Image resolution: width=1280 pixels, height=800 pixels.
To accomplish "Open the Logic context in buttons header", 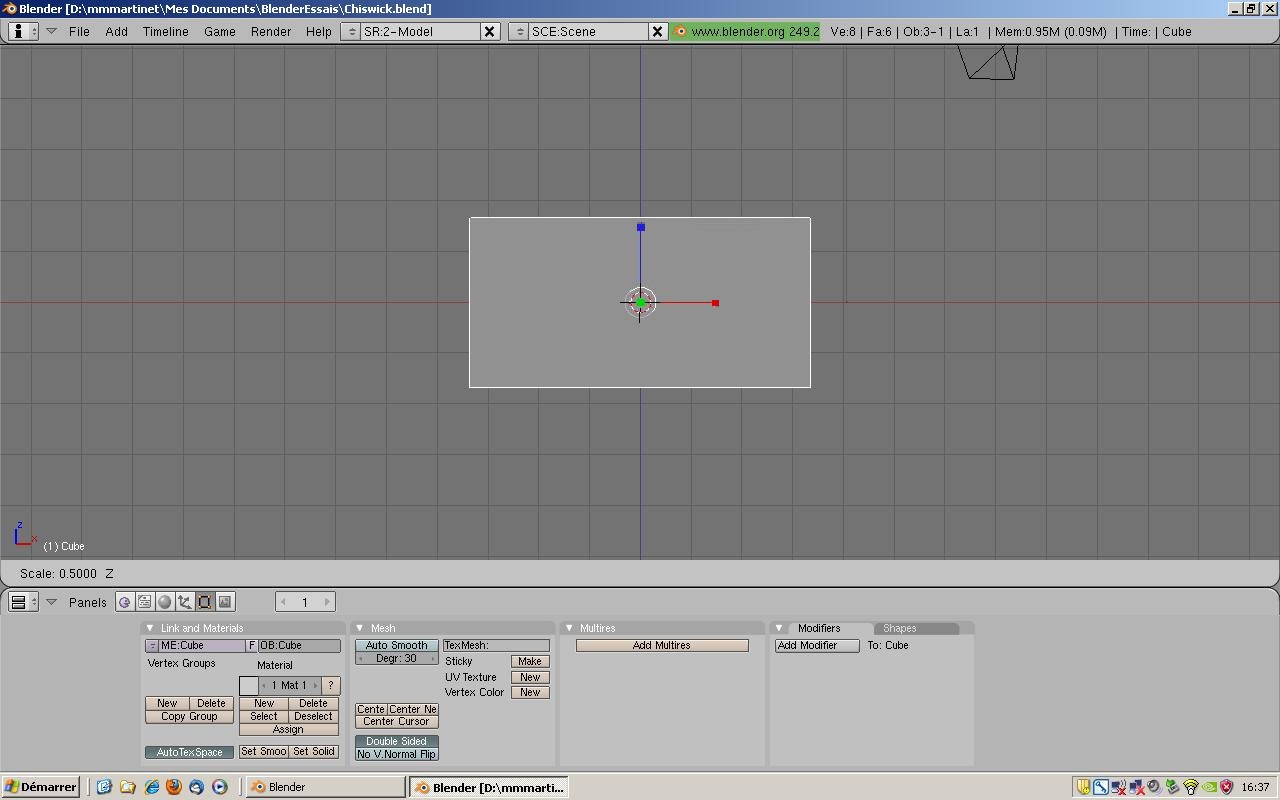I will tap(124, 602).
